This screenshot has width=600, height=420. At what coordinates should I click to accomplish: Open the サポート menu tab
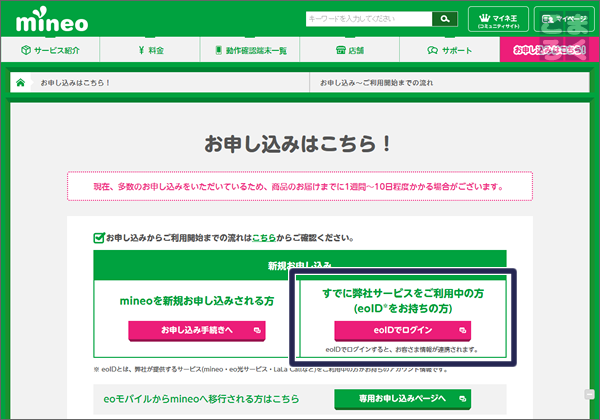click(450, 50)
